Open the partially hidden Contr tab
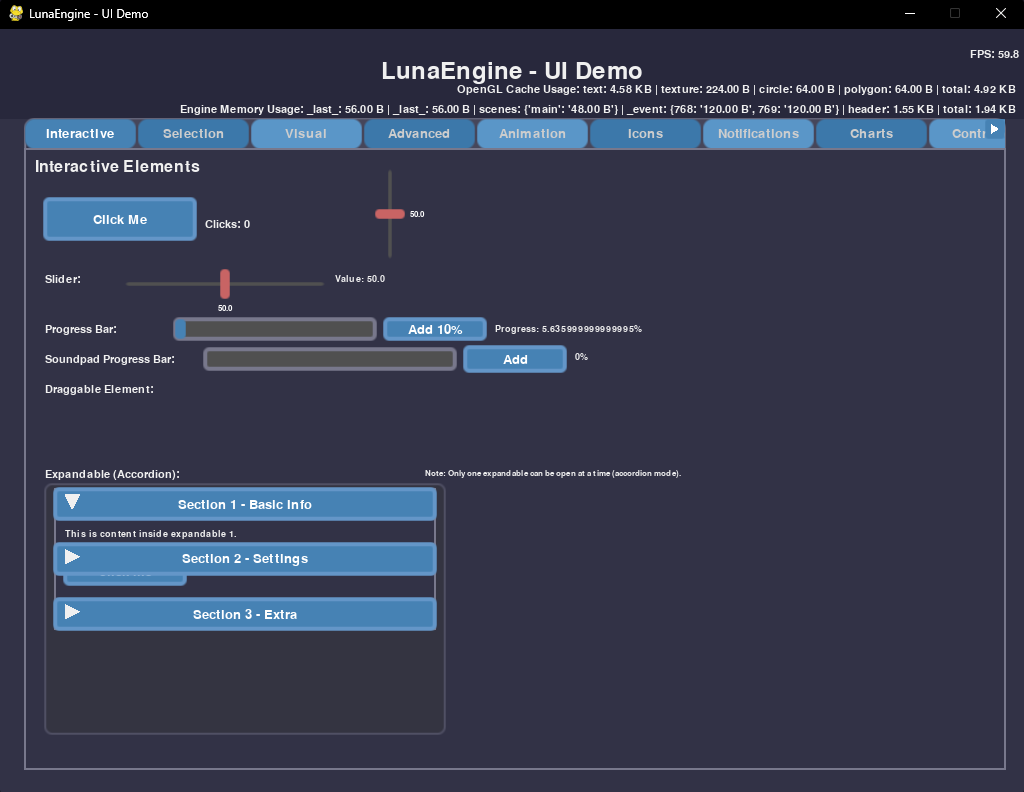This screenshot has width=1024, height=792. click(960, 134)
